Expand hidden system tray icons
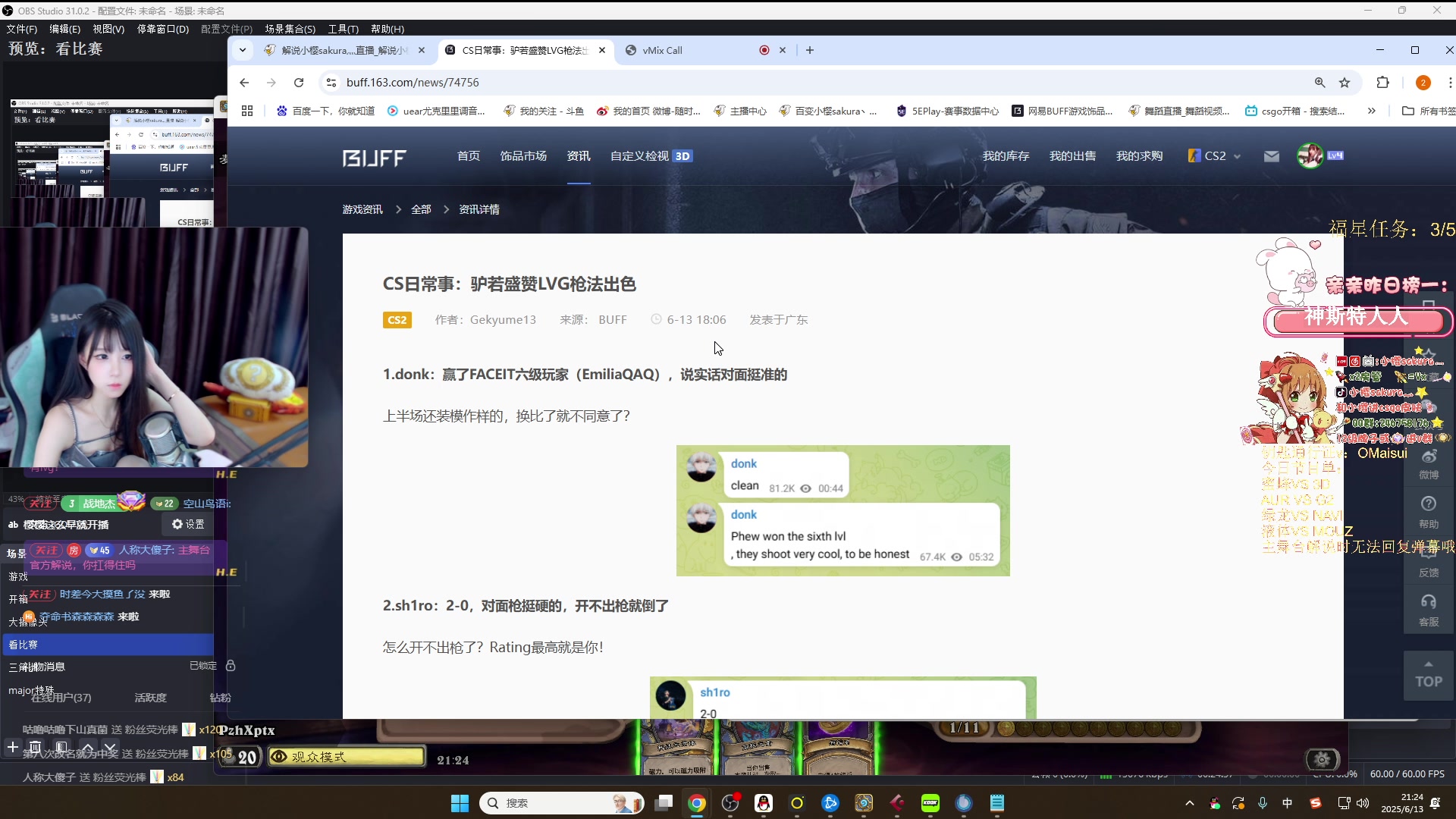Screen dimensions: 1456x819 [1189, 803]
